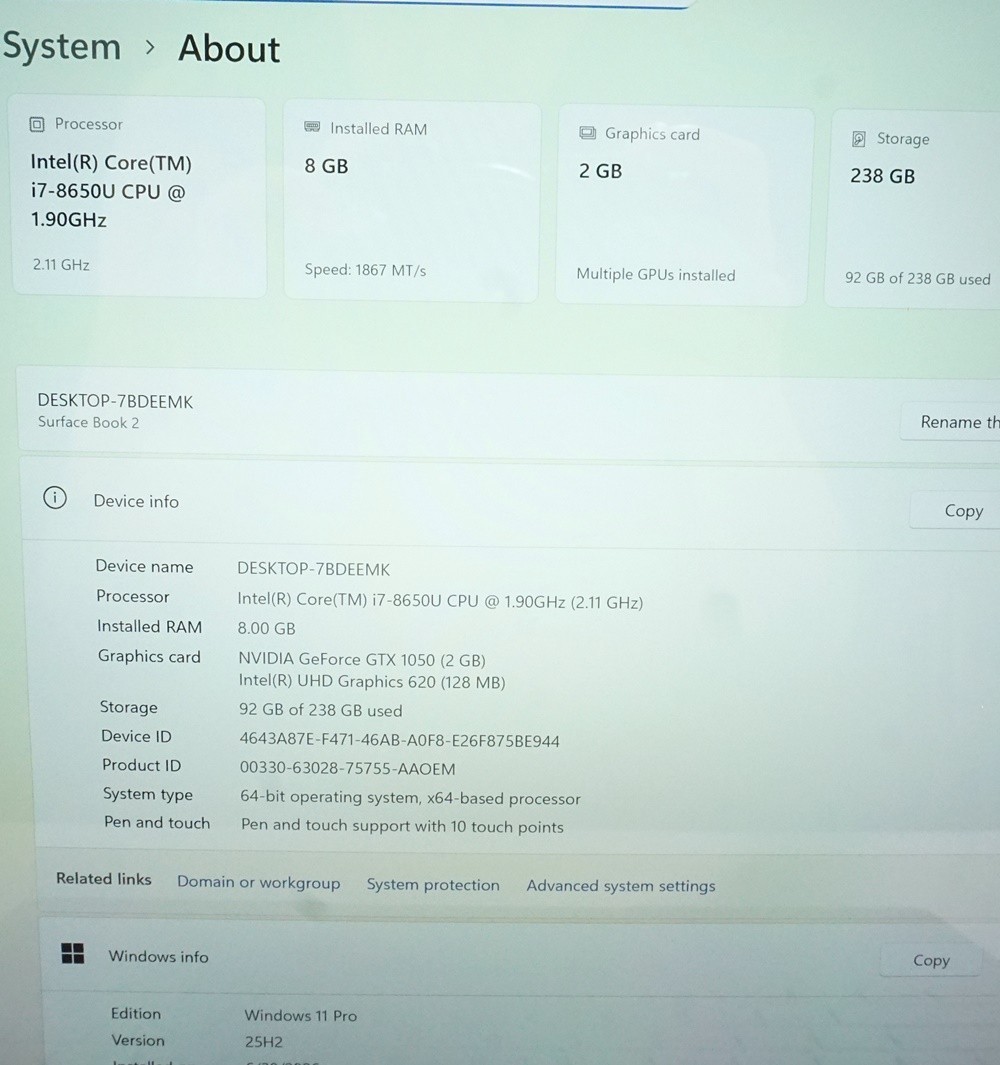Open Domain or workgroup link
The width and height of the screenshot is (1000, 1065).
[x=259, y=882]
